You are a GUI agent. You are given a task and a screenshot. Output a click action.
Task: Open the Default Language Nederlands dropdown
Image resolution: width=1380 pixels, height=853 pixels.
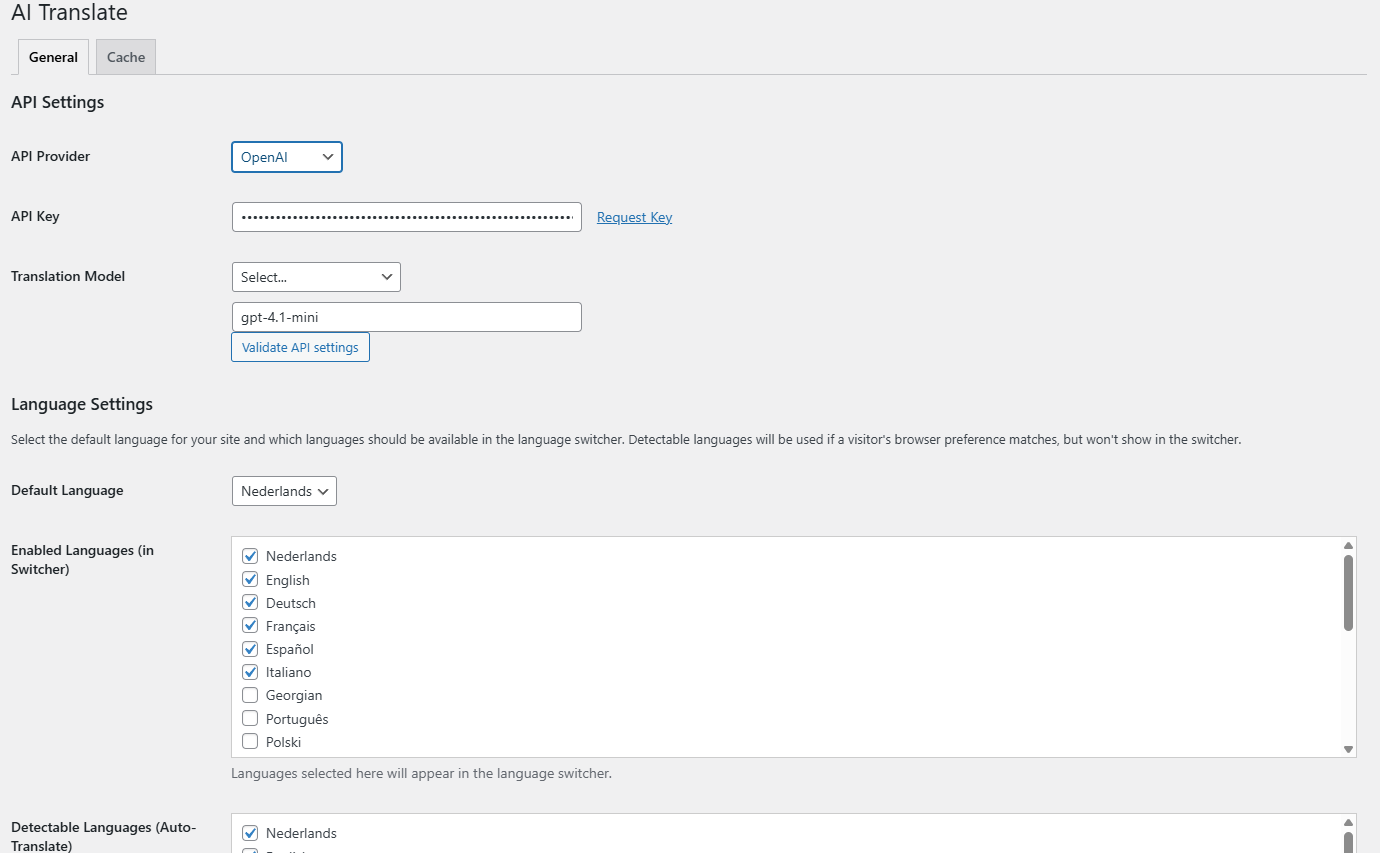284,491
